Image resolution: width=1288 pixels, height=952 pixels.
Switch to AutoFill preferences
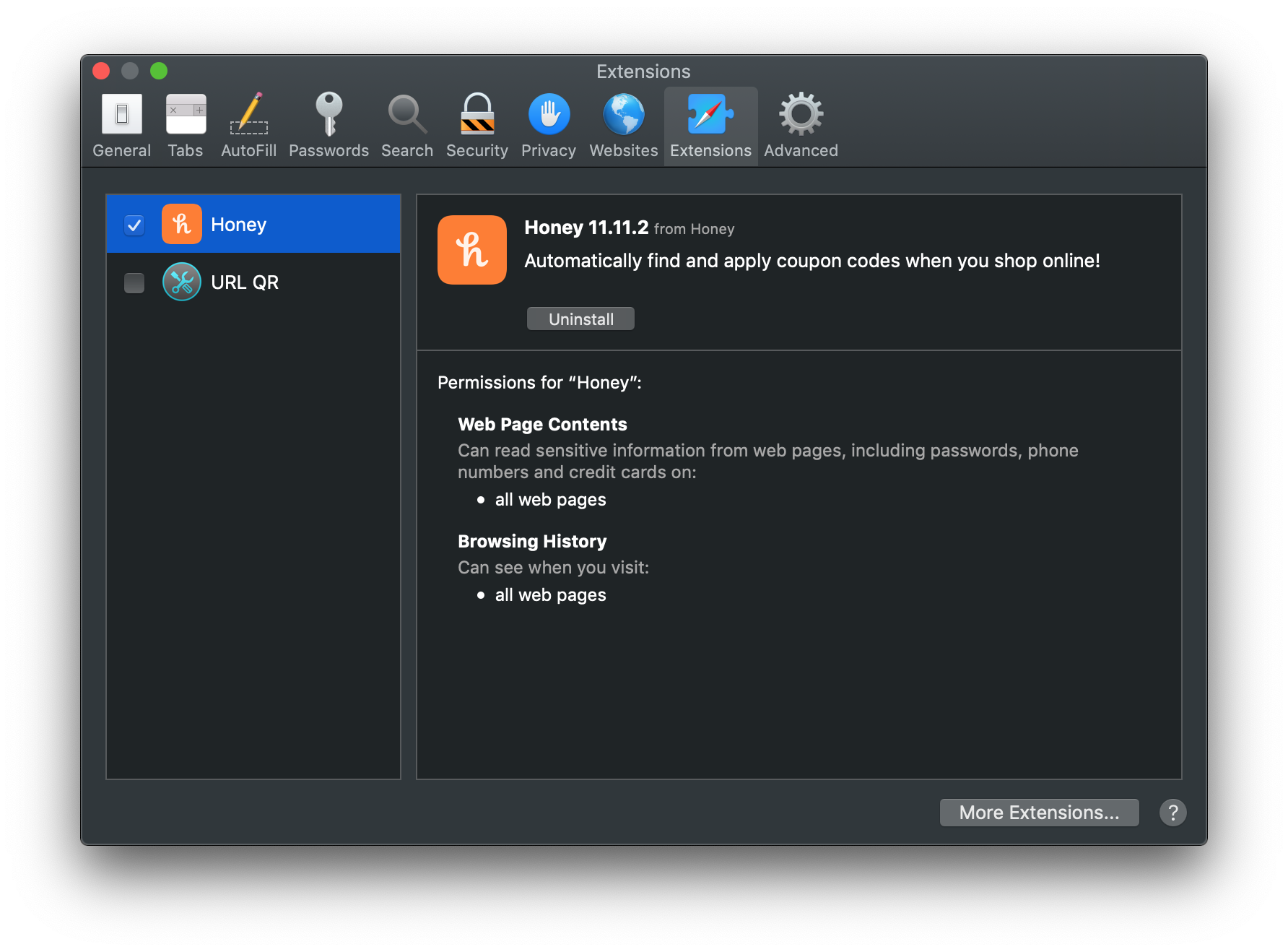(249, 126)
